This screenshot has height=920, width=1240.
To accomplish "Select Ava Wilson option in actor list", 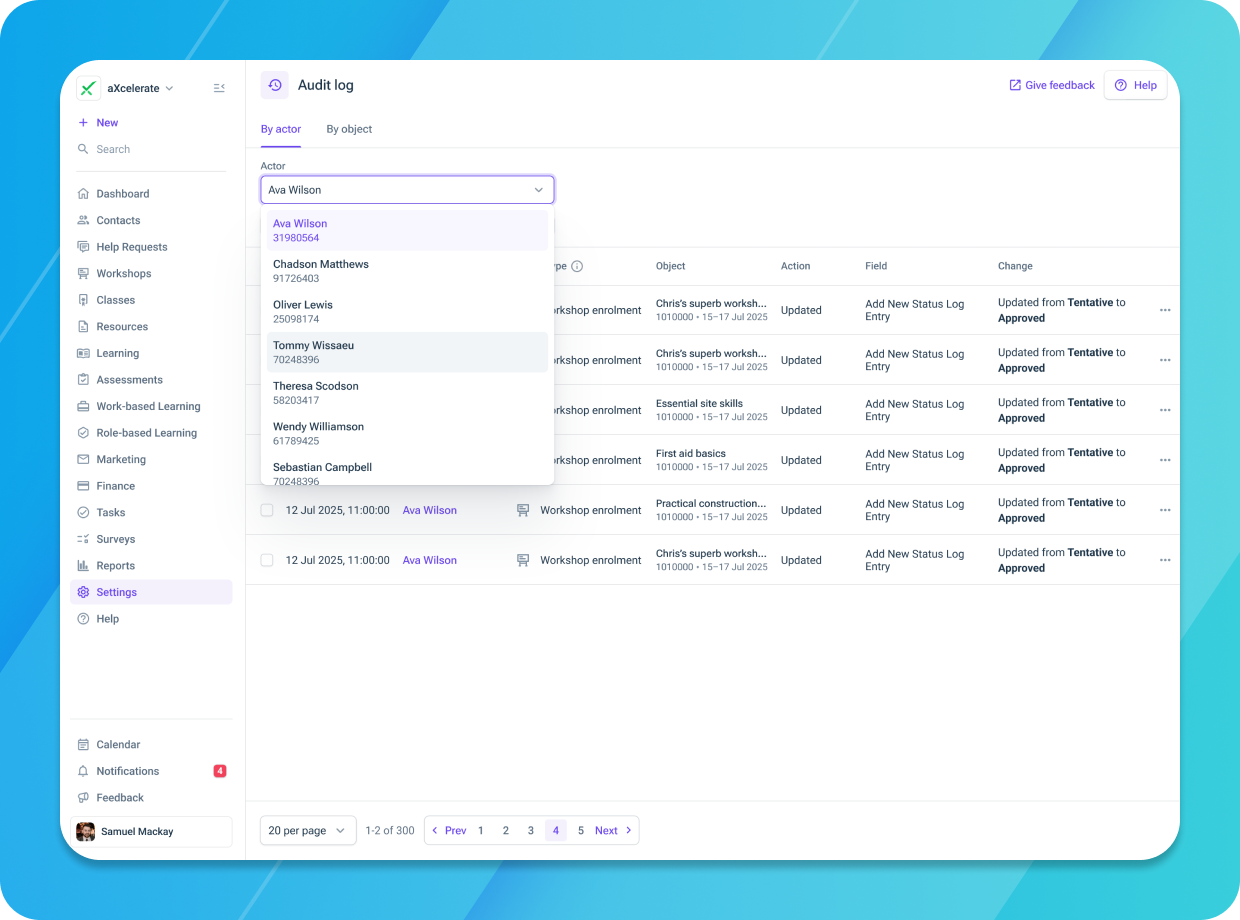I will click(x=407, y=231).
